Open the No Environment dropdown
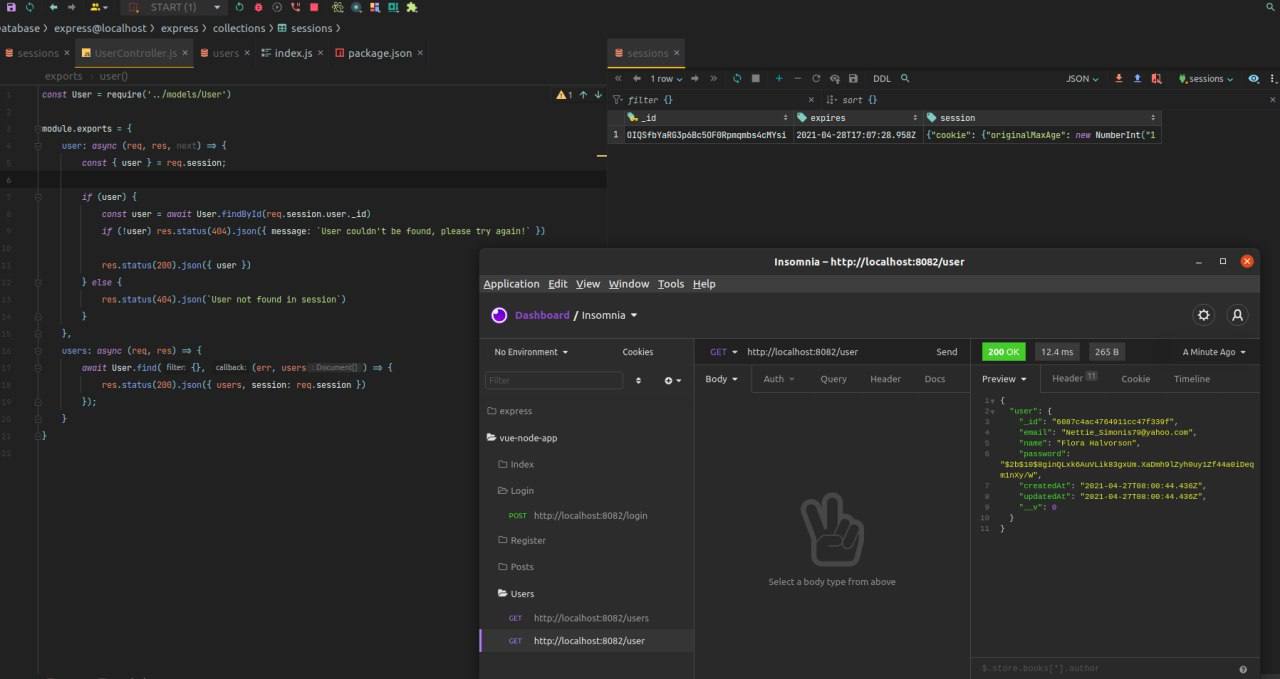 531,352
